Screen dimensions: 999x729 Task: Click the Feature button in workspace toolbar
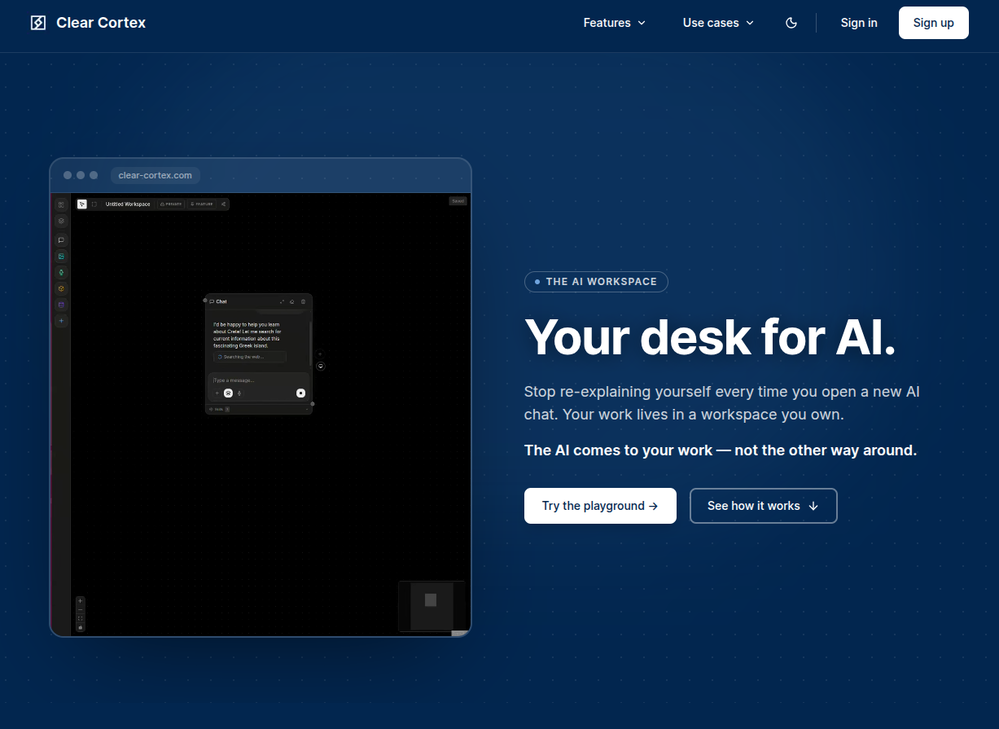[201, 204]
